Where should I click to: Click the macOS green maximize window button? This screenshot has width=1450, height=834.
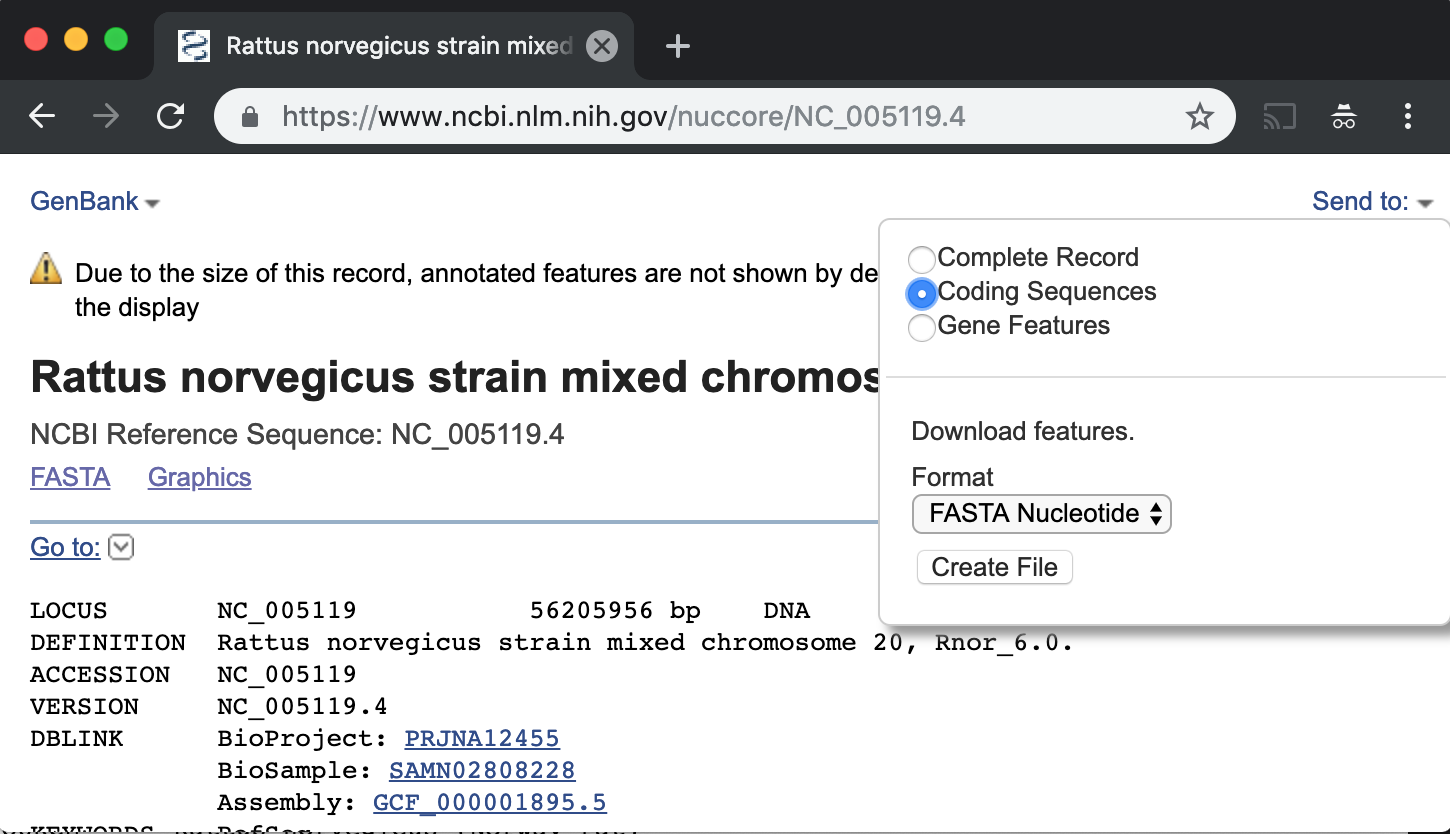coord(116,40)
